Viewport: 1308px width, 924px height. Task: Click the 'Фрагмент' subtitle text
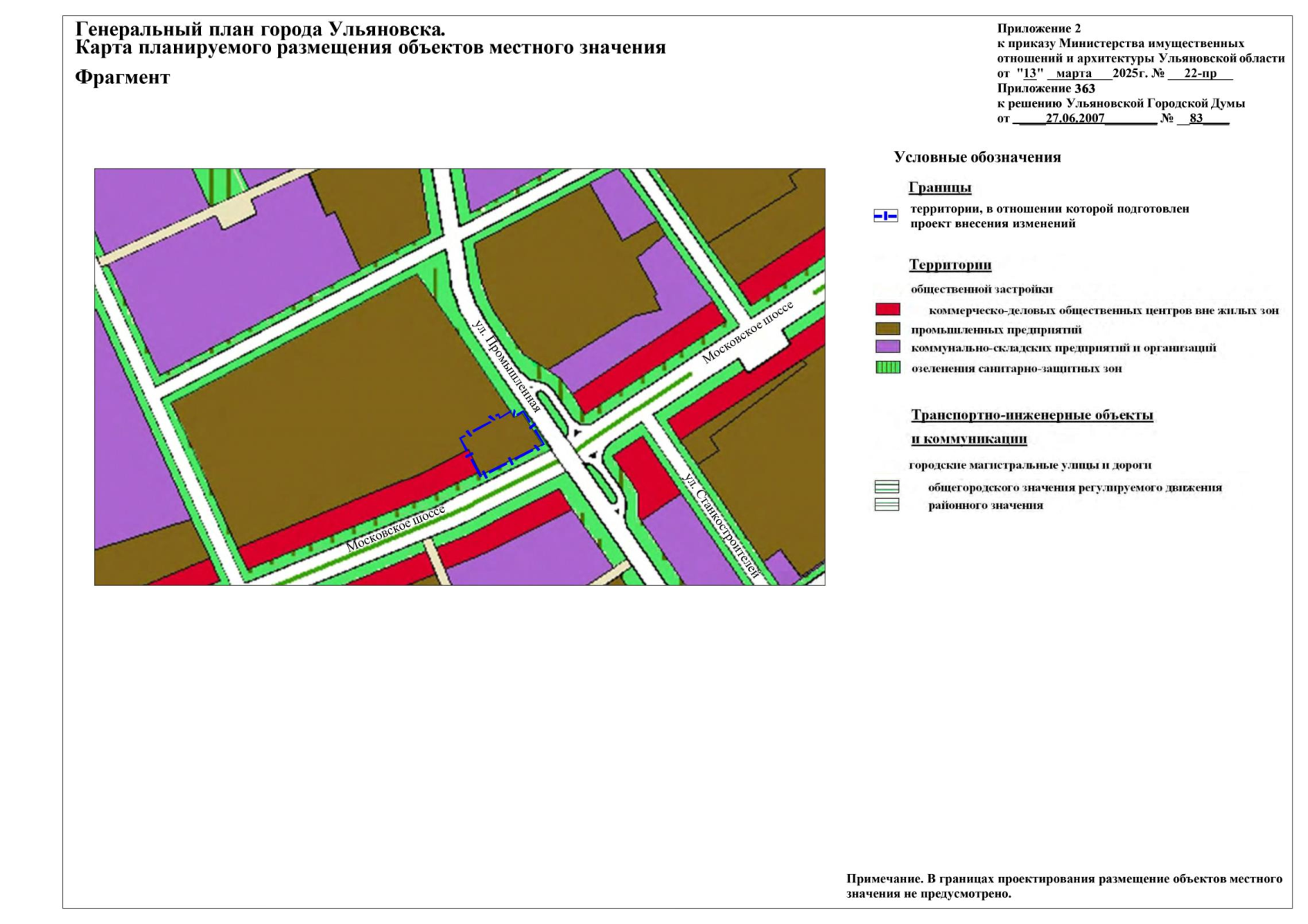pos(122,78)
